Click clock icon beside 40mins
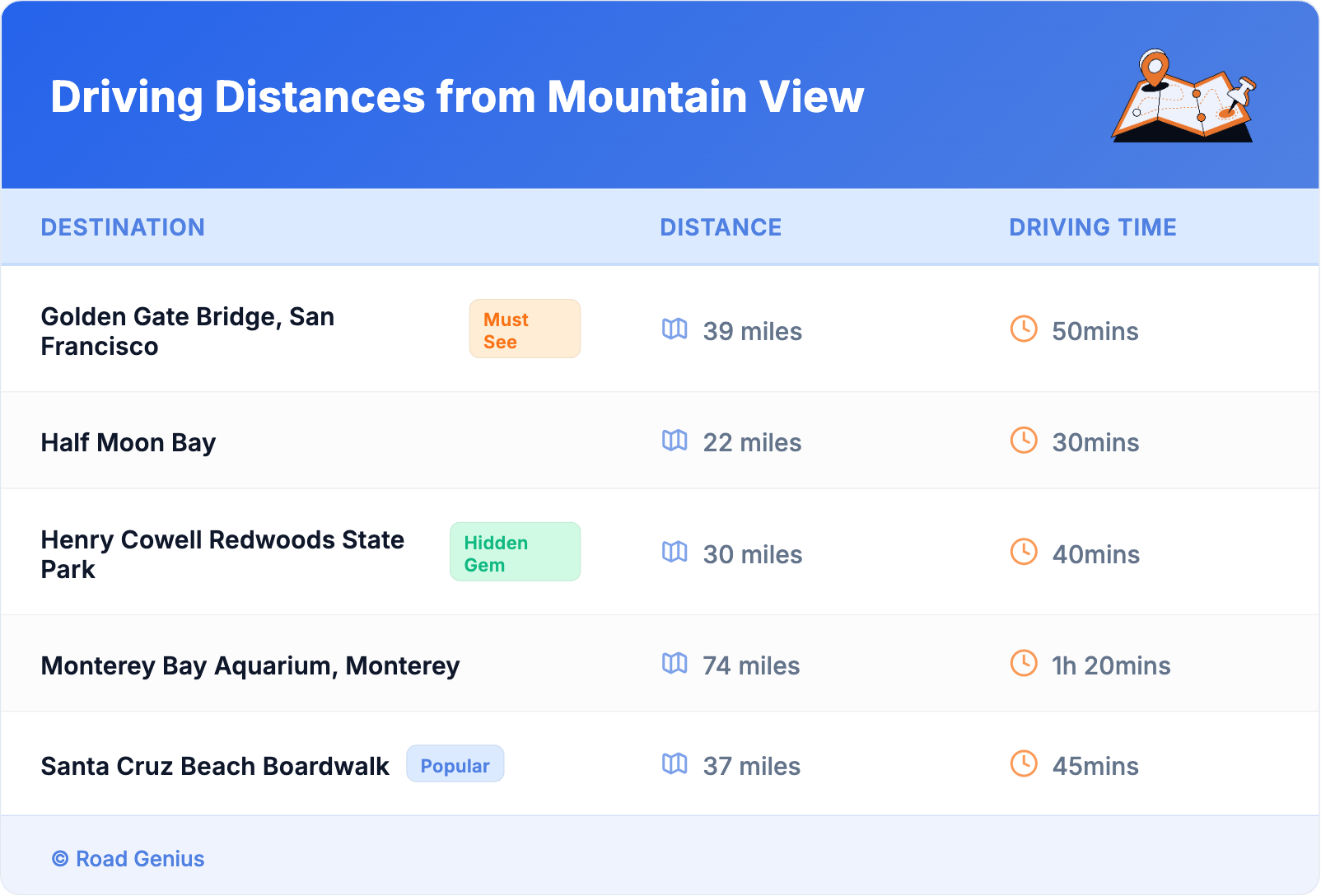Screen dimensions: 1321x896 pos(1024,552)
